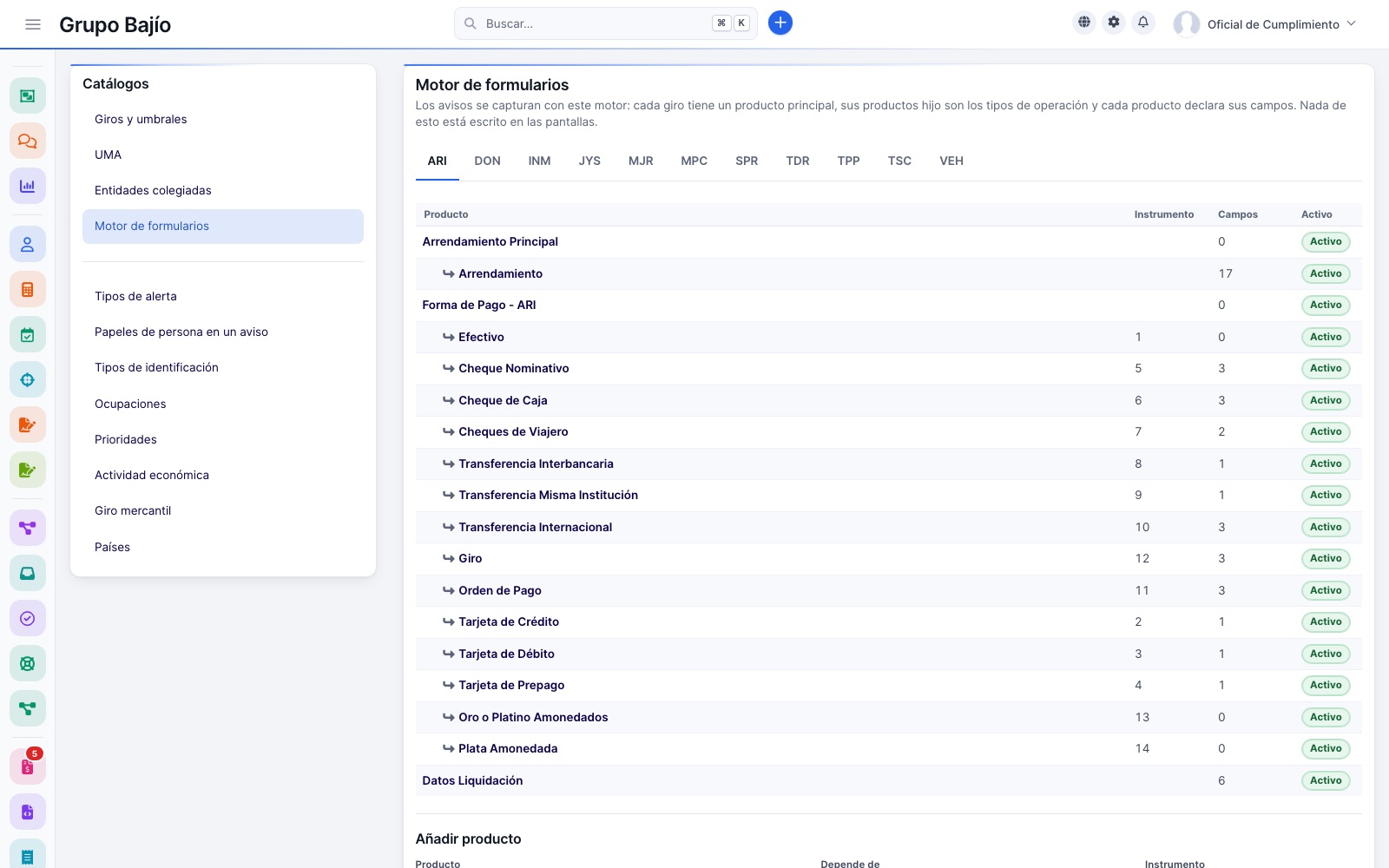Click the Forma de Pago - ARI product
This screenshot has width=1389, height=868.
click(479, 305)
